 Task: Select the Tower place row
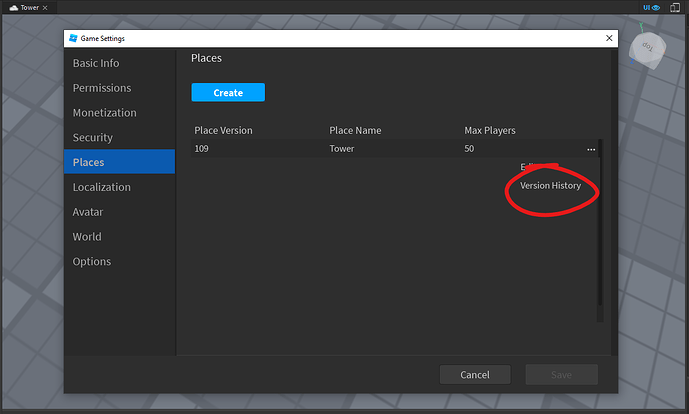pos(394,149)
